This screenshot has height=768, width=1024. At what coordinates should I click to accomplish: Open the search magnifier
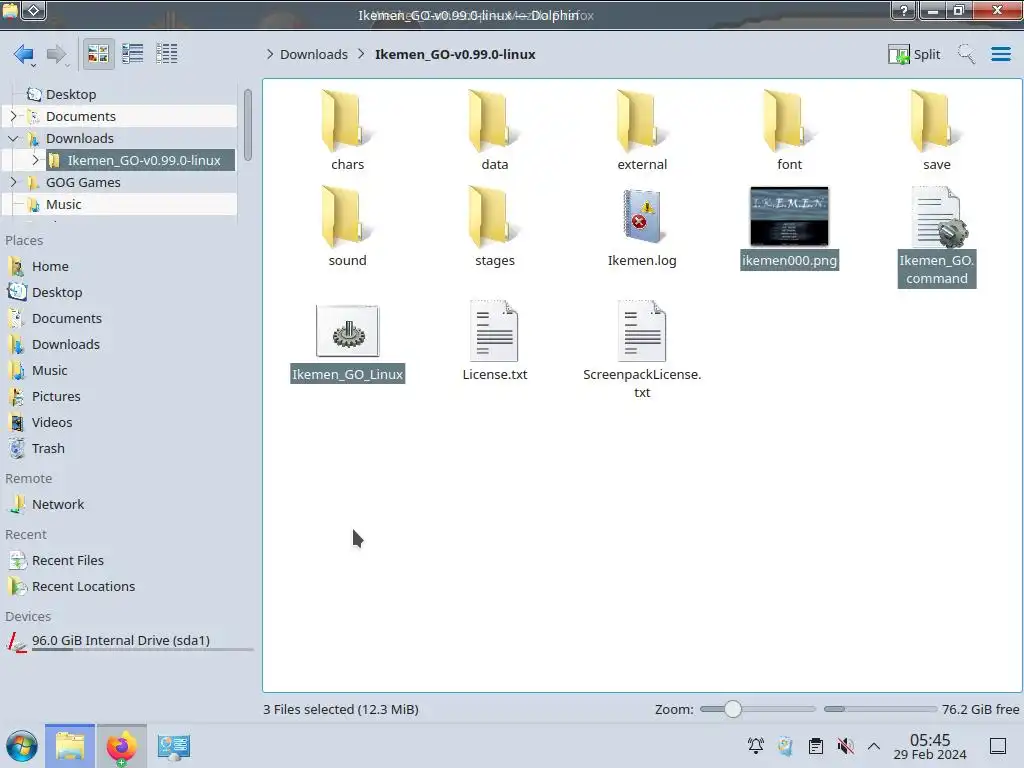[966, 54]
